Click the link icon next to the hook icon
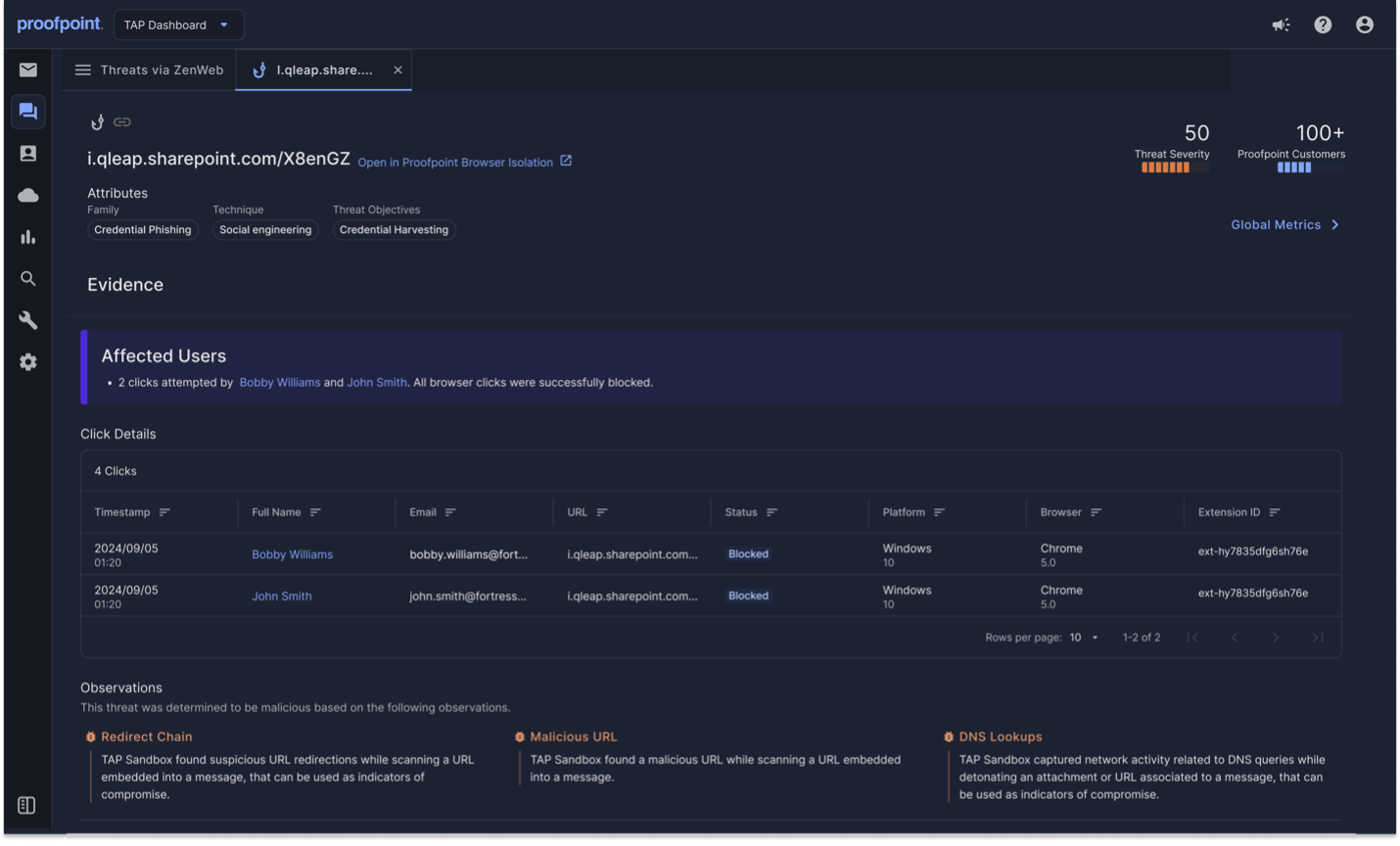Viewport: 1400px width, 846px height. (x=121, y=121)
